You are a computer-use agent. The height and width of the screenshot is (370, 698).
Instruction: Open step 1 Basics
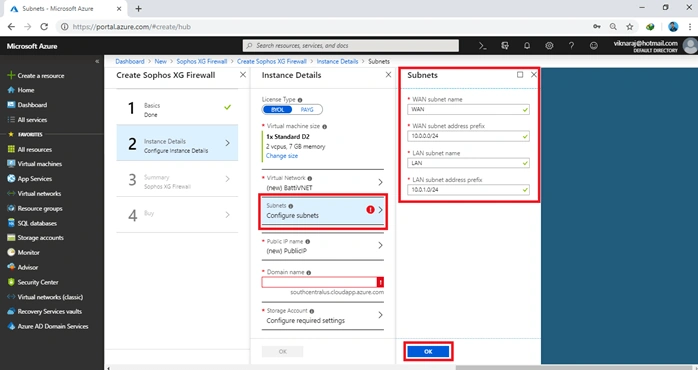(177, 107)
